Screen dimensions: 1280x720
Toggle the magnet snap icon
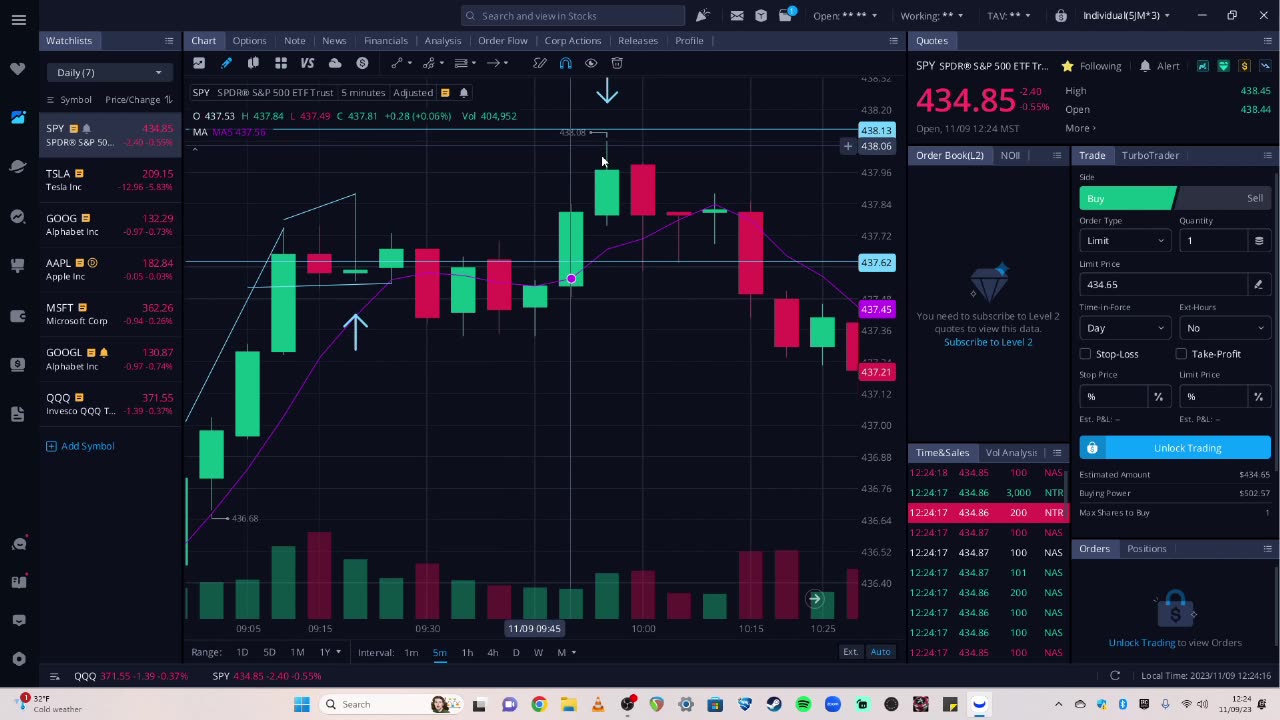pos(565,63)
